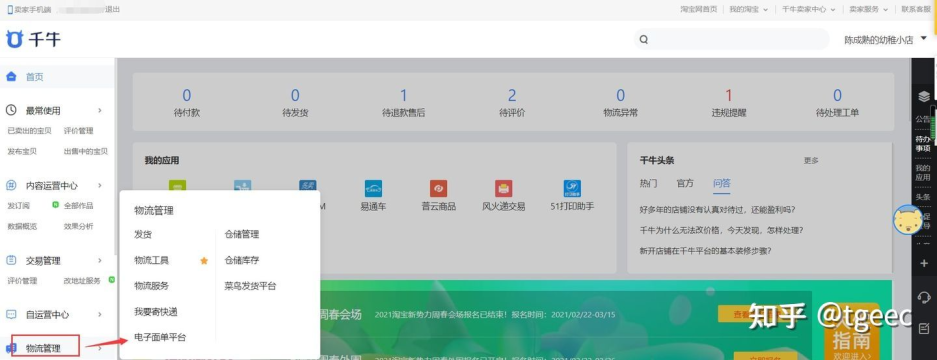The height and width of the screenshot is (360, 937).
Task: Open 全部作品 shortcut
Action: [78, 206]
